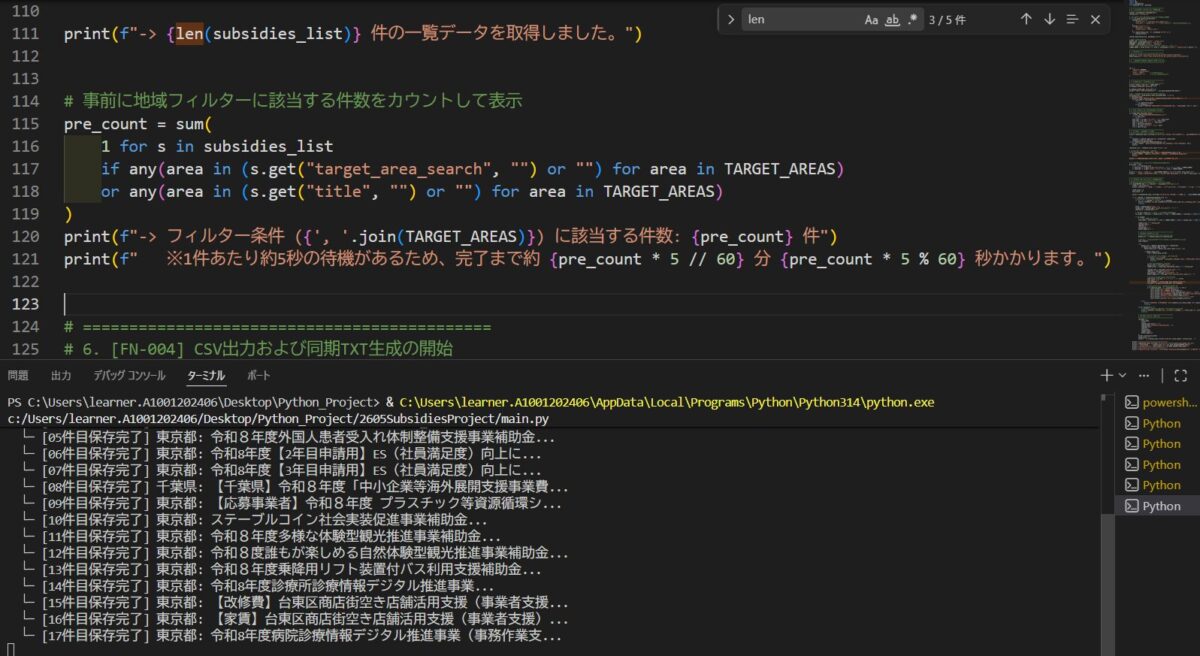The height and width of the screenshot is (656, 1200).
Task: Switch to the デバッグ コンソール tab
Action: 129,375
